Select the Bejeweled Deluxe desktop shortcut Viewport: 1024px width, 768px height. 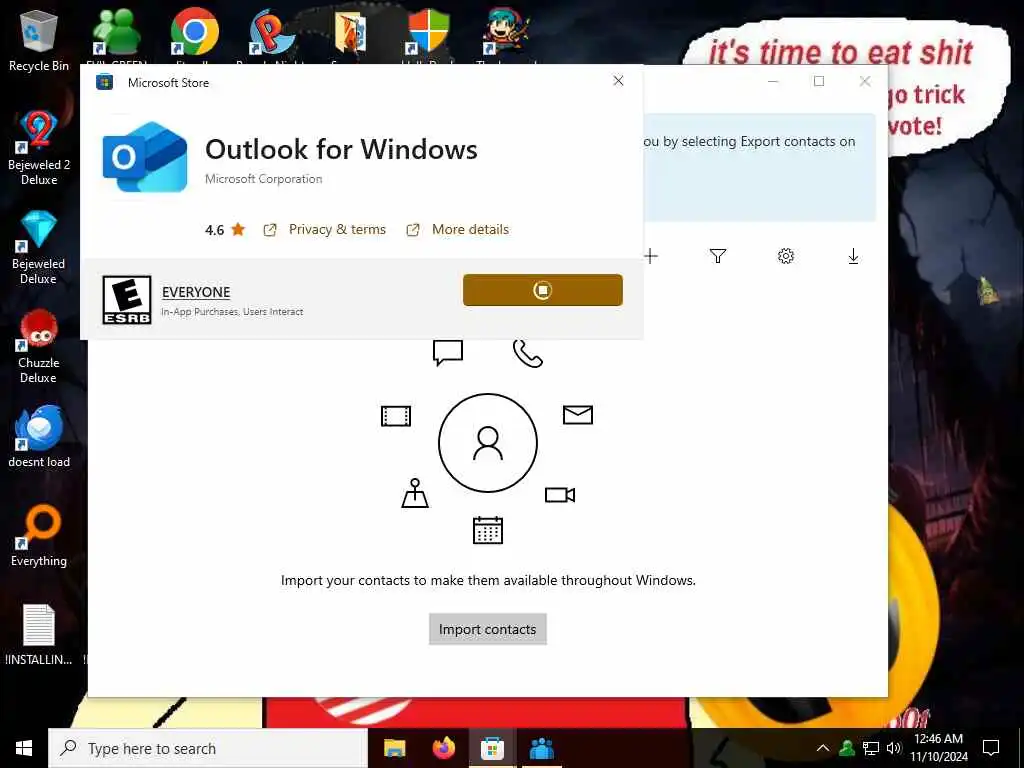click(x=39, y=247)
